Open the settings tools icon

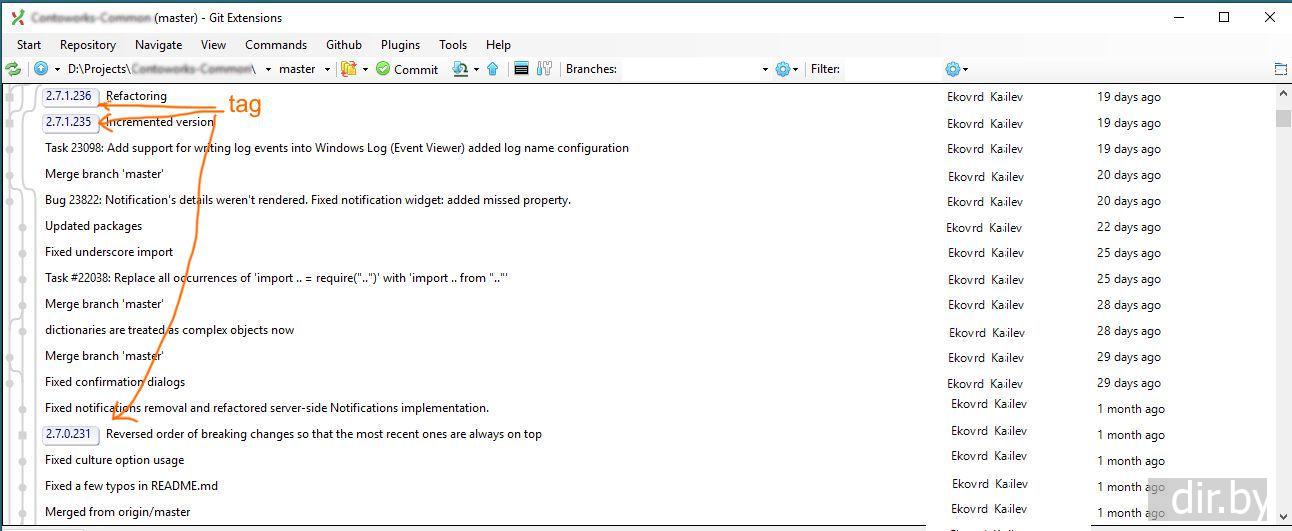coord(544,69)
